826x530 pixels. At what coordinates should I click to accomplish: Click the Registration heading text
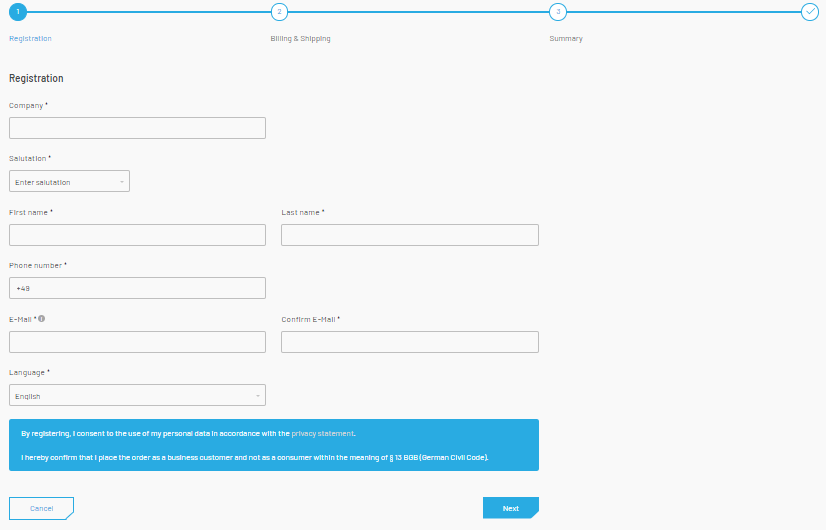click(x=36, y=78)
